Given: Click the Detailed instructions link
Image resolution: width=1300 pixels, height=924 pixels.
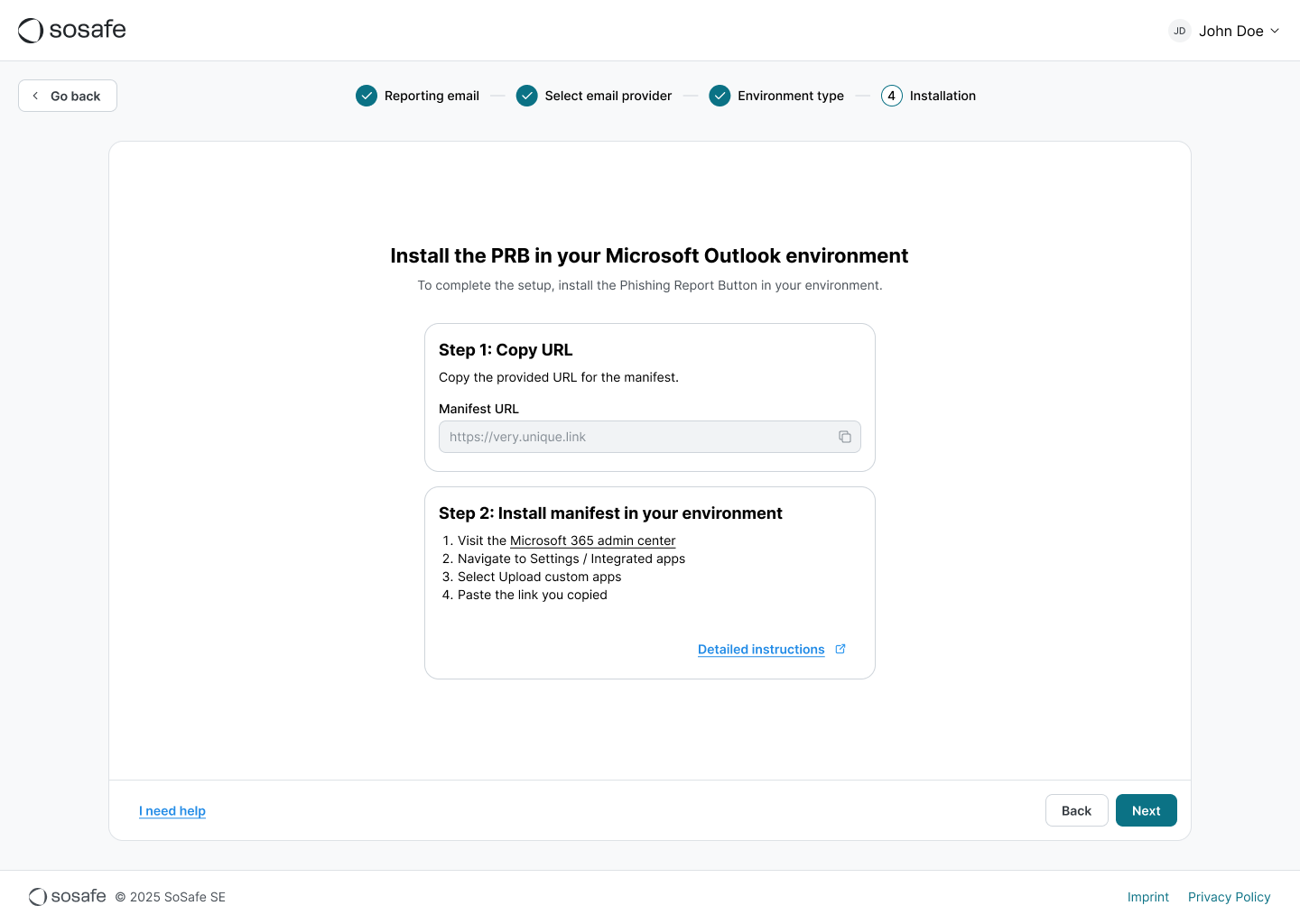Looking at the screenshot, I should pos(761,649).
